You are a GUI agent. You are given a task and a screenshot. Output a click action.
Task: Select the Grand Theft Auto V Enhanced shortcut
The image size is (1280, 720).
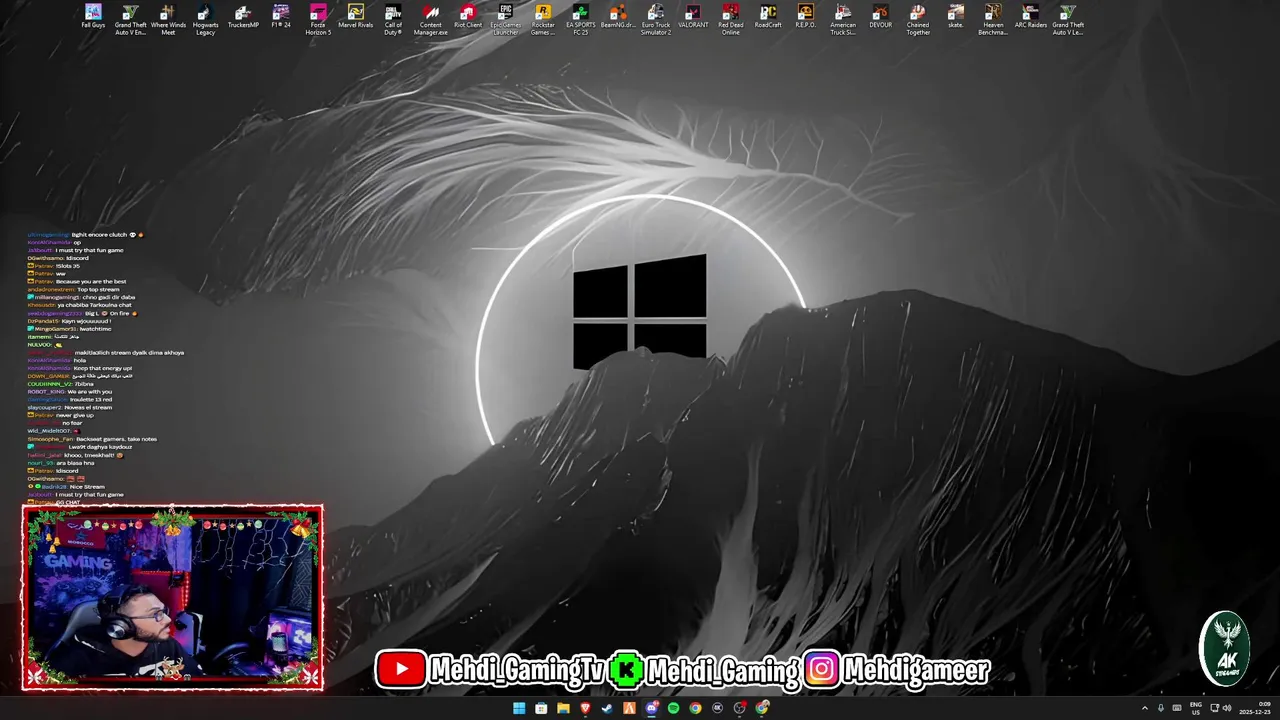(130, 20)
